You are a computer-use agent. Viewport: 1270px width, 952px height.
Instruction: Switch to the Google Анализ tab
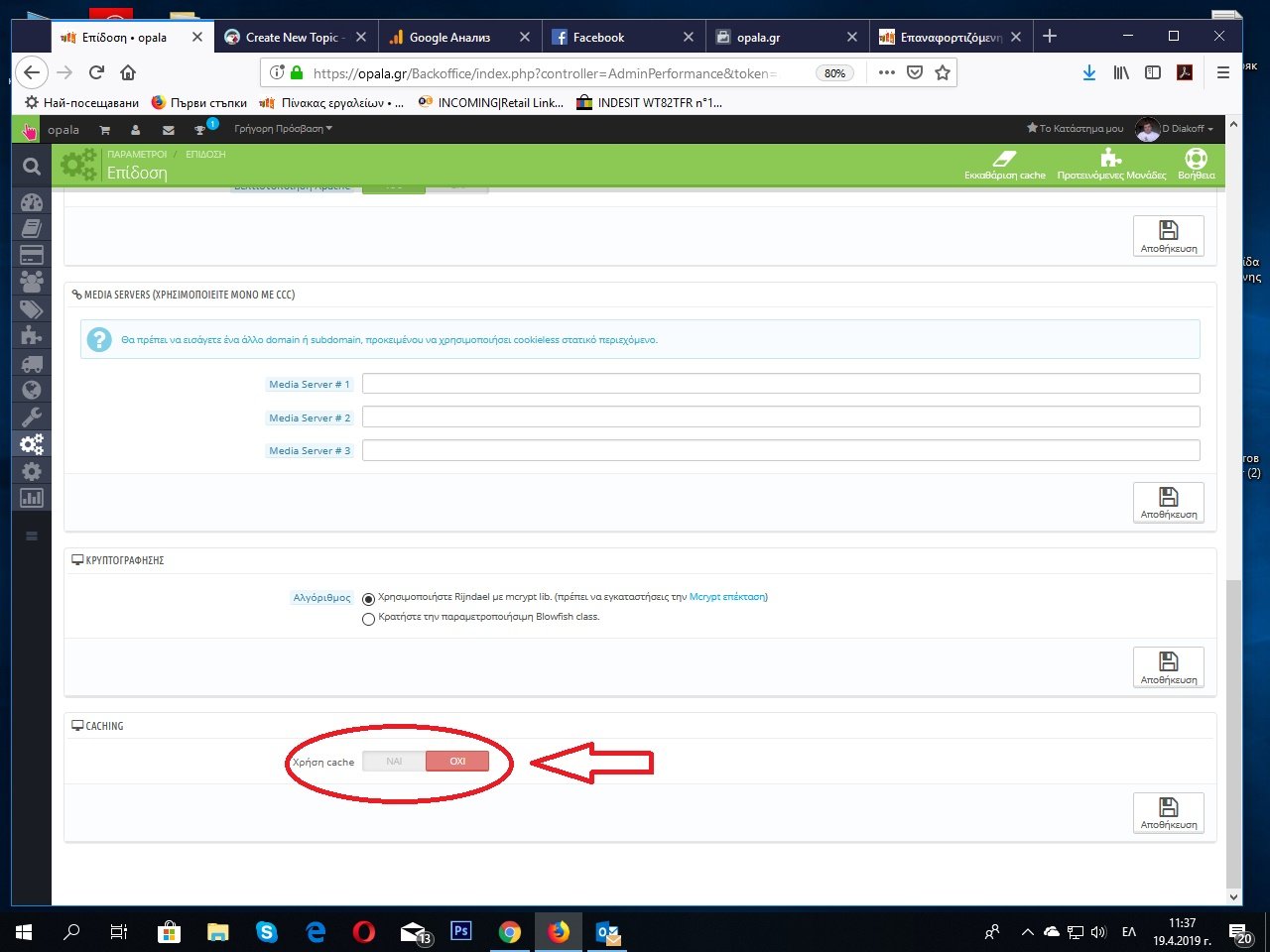tap(459, 38)
